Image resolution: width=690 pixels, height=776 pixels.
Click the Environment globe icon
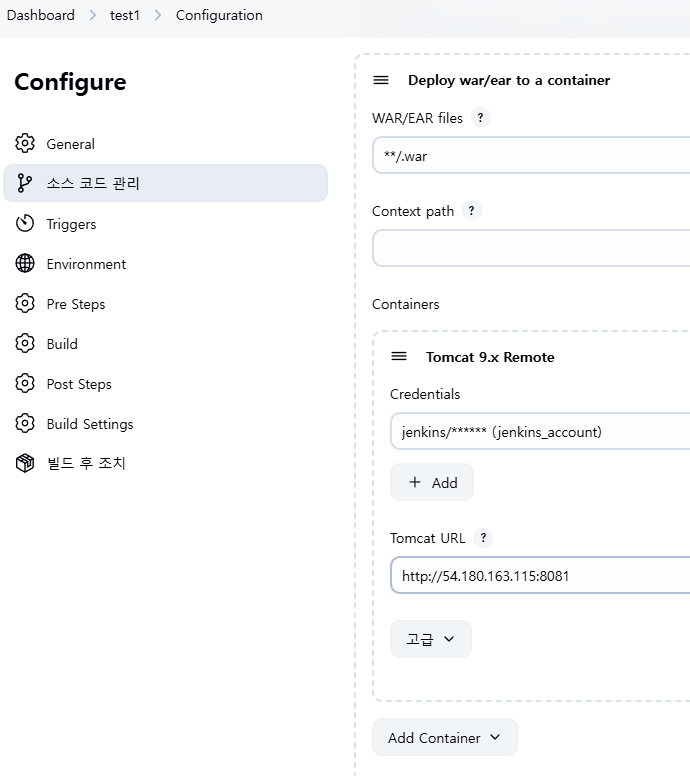[x=25, y=264]
